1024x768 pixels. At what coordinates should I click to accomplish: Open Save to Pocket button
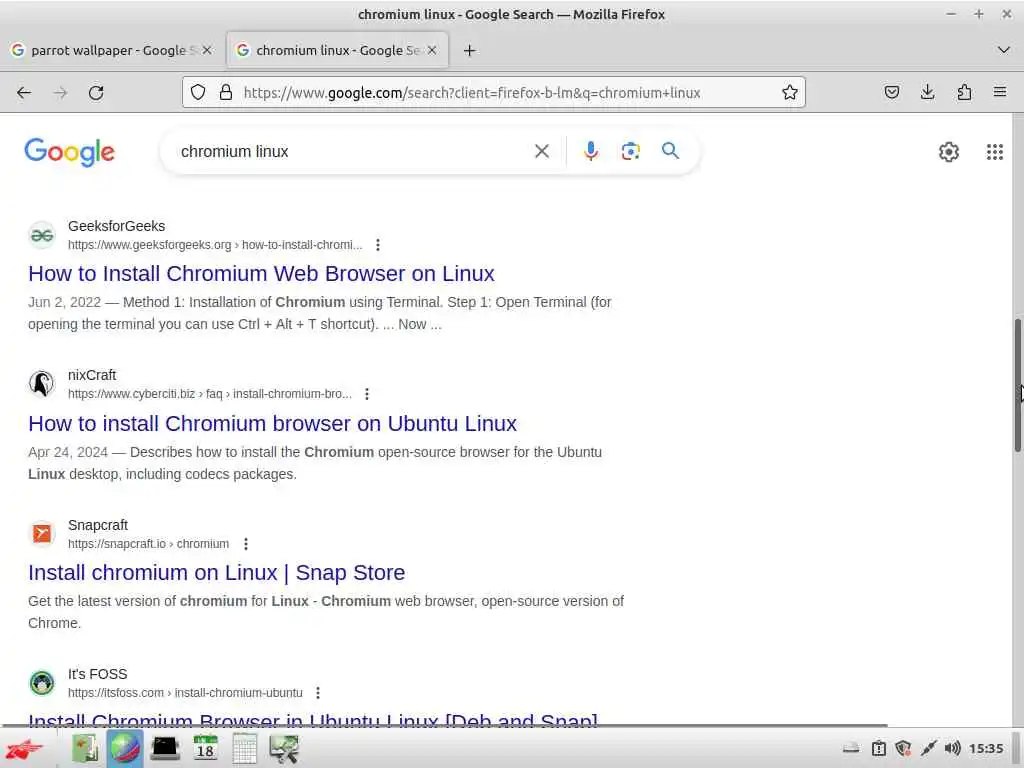891,92
